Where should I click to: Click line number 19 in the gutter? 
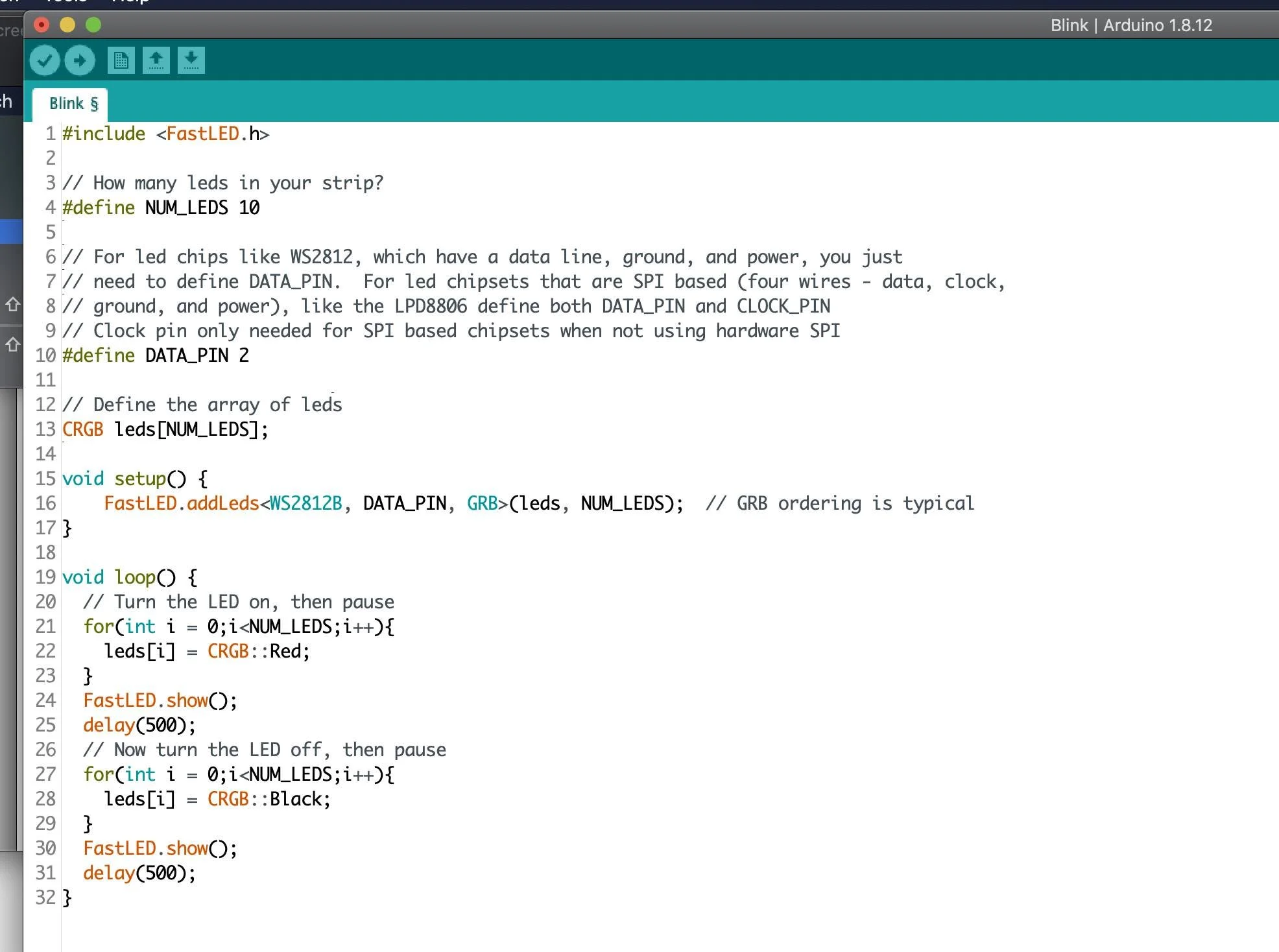pyautogui.click(x=45, y=577)
